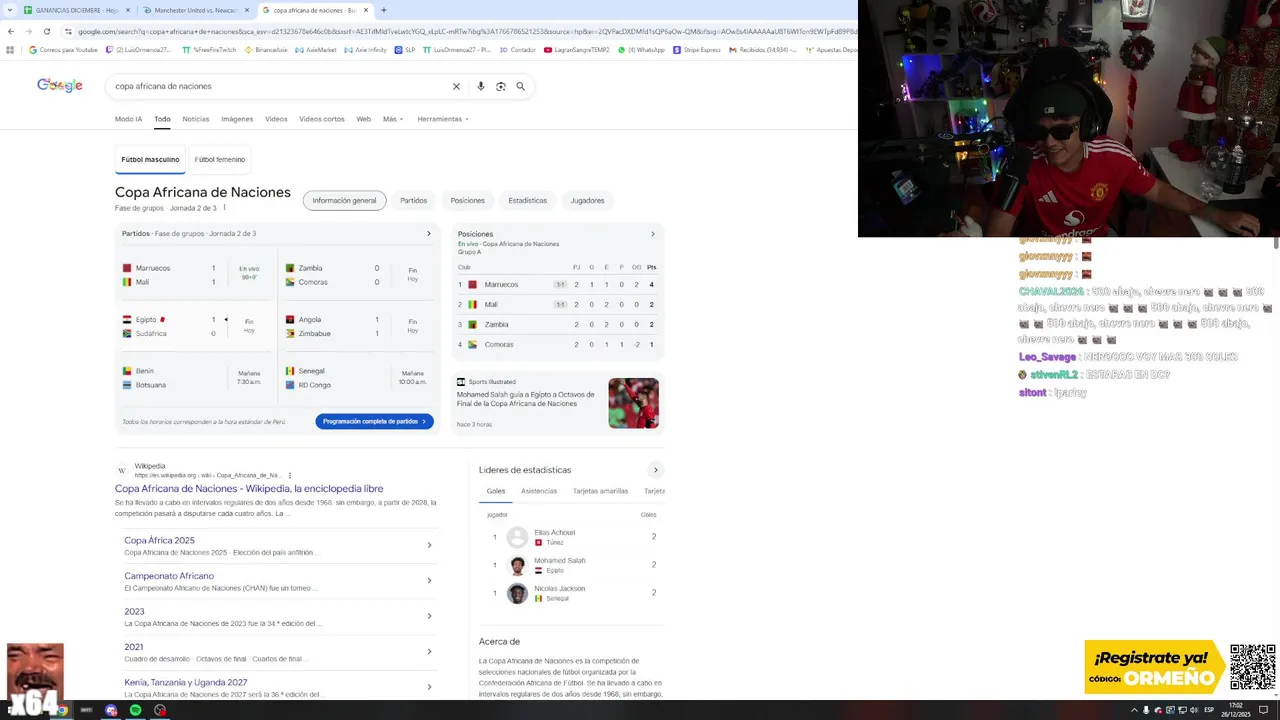Click the Chrome icon in taskbar

[x=61, y=710]
